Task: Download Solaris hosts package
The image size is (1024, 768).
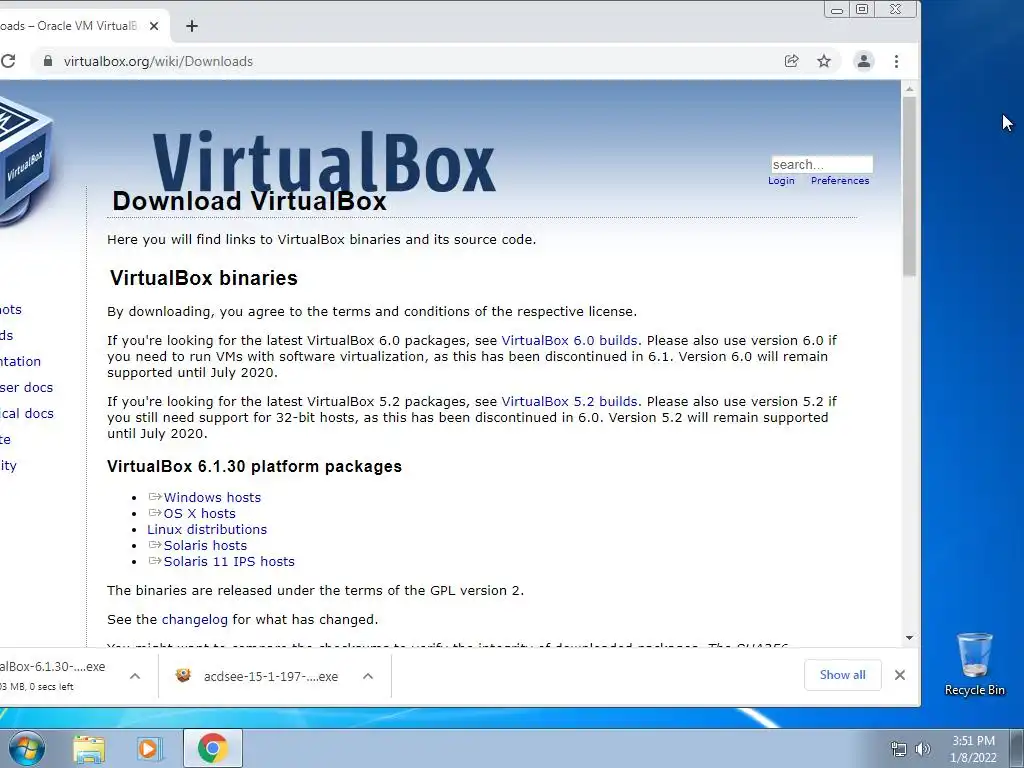Action: click(x=205, y=545)
